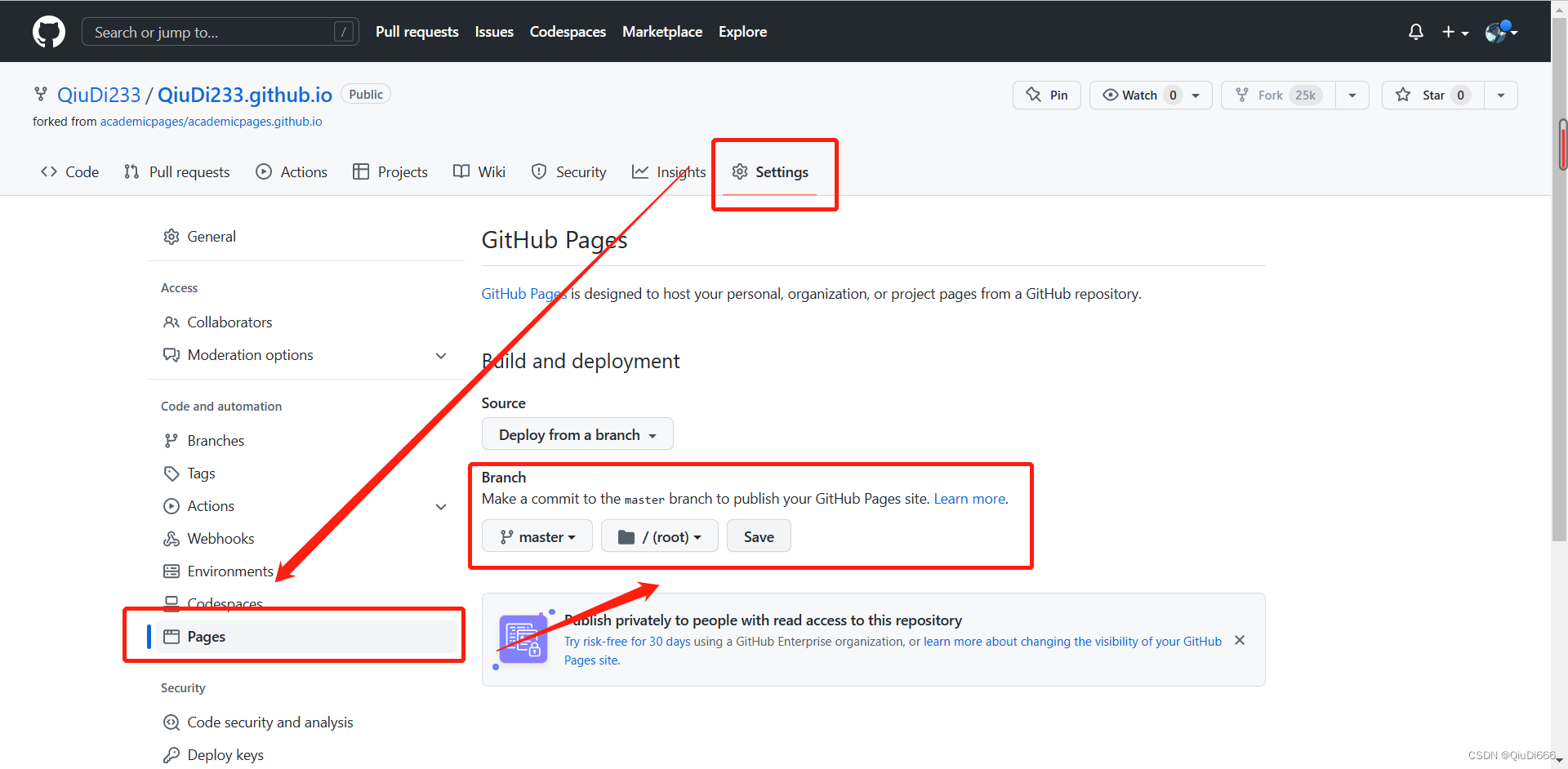Open the GitHub Pages documentation link
The height and width of the screenshot is (769, 1568).
coord(523,294)
